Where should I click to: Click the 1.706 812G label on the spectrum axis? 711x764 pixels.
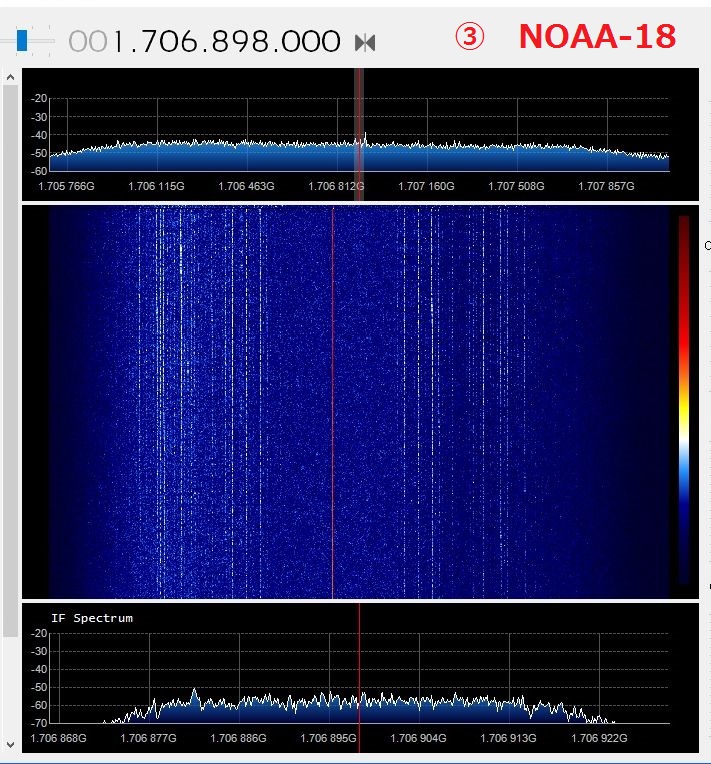click(336, 186)
